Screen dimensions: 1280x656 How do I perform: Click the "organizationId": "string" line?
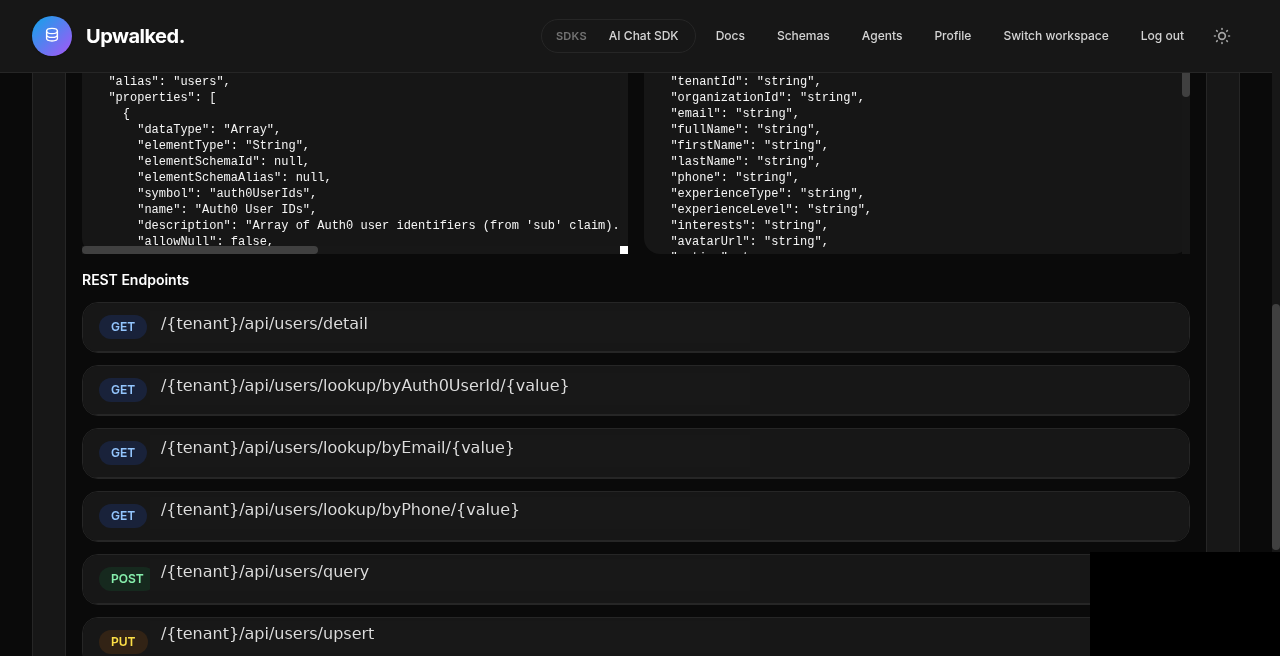click(767, 98)
